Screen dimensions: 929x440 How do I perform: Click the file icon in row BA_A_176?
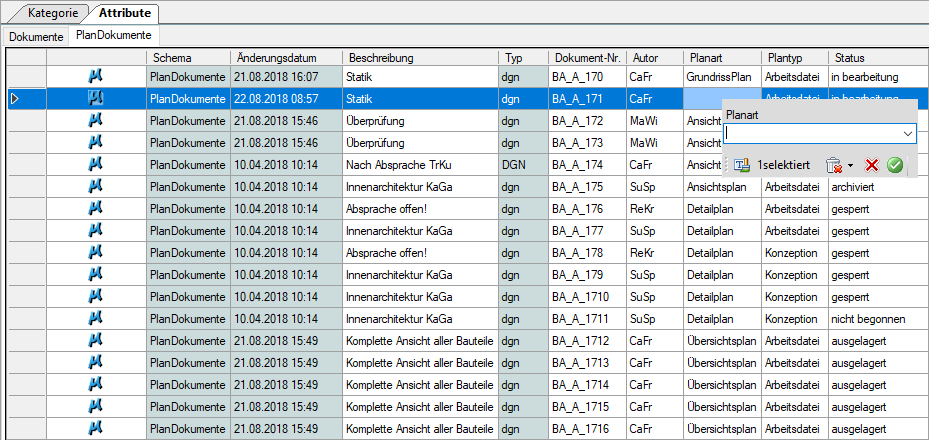click(x=96, y=208)
